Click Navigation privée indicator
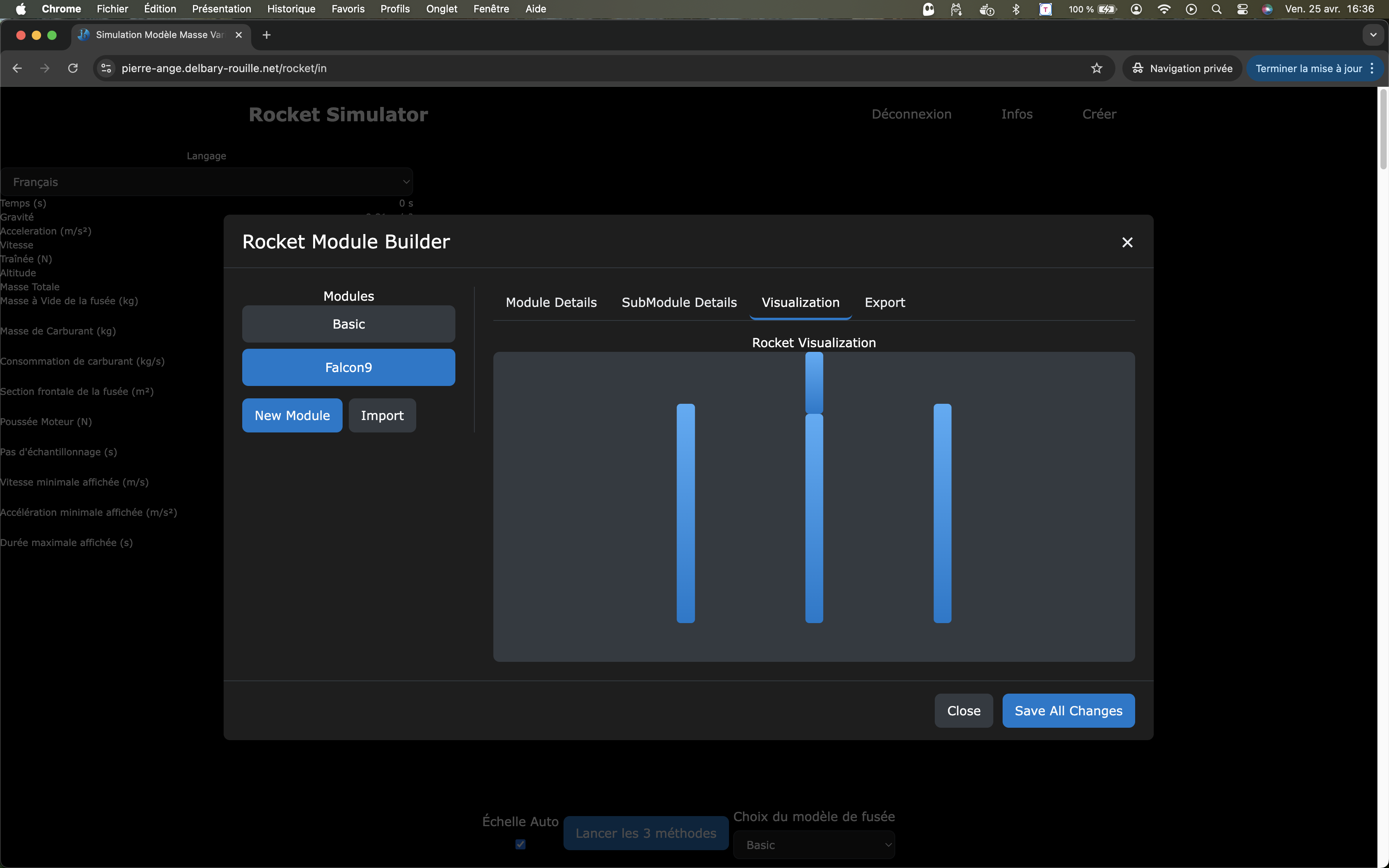Image resolution: width=1389 pixels, height=868 pixels. point(1182,68)
